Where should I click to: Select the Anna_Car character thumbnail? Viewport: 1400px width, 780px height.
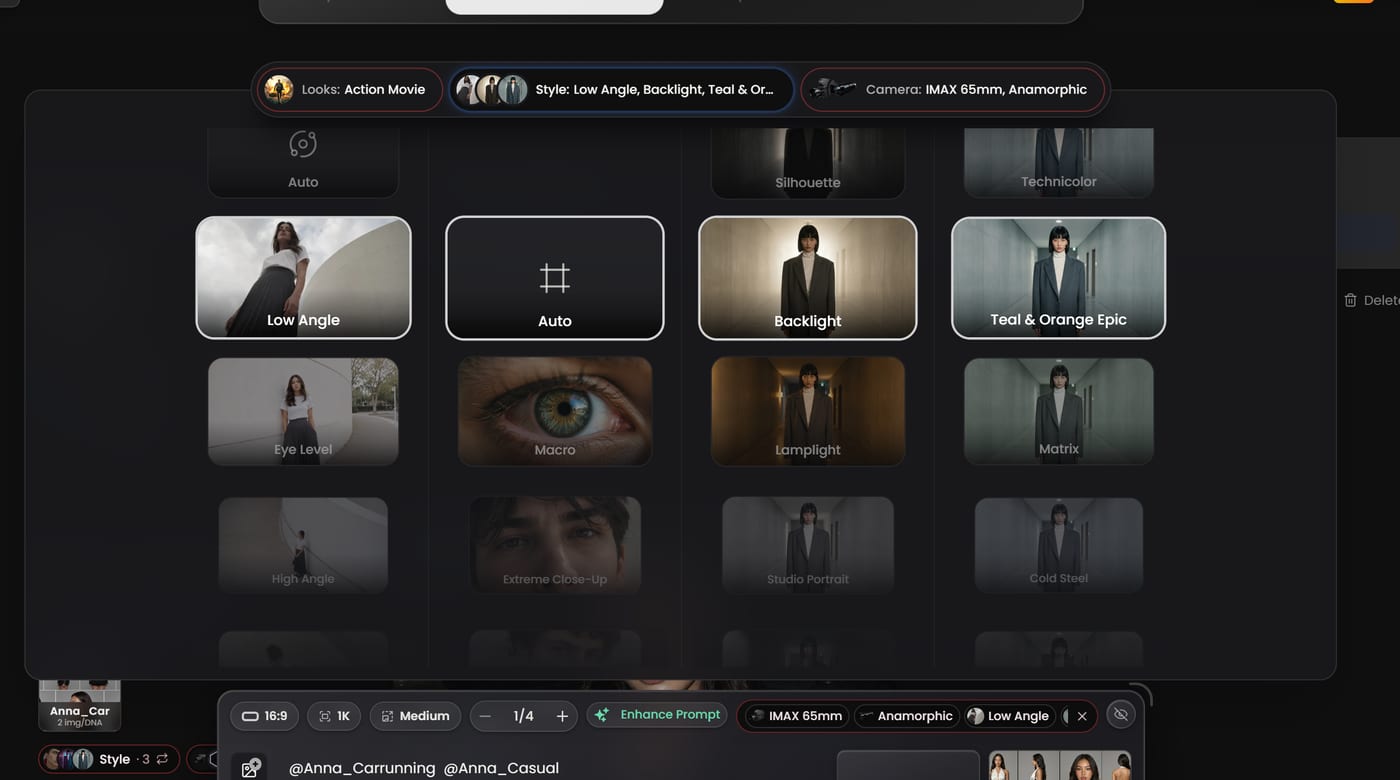[x=80, y=705]
